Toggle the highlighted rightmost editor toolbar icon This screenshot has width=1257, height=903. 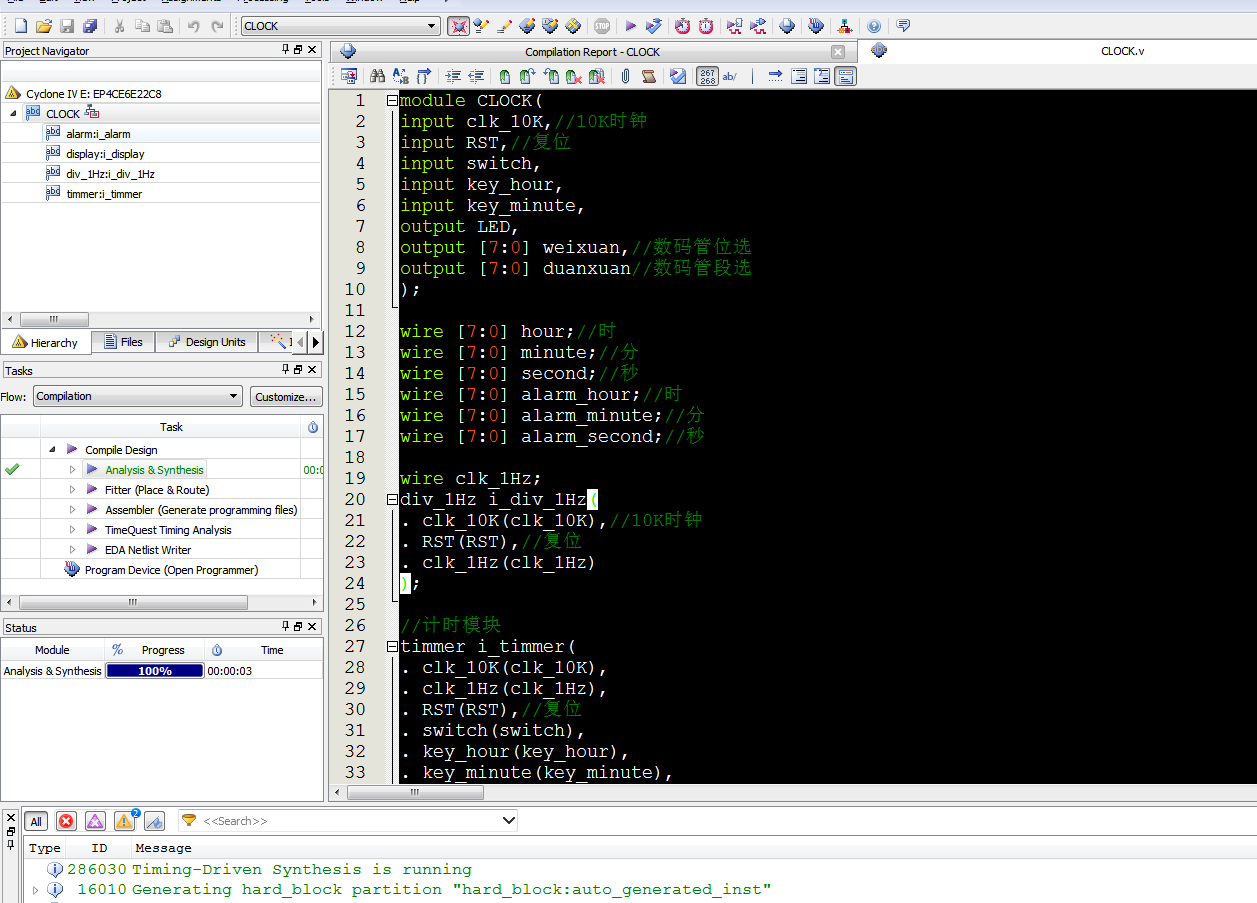pyautogui.click(x=845, y=76)
